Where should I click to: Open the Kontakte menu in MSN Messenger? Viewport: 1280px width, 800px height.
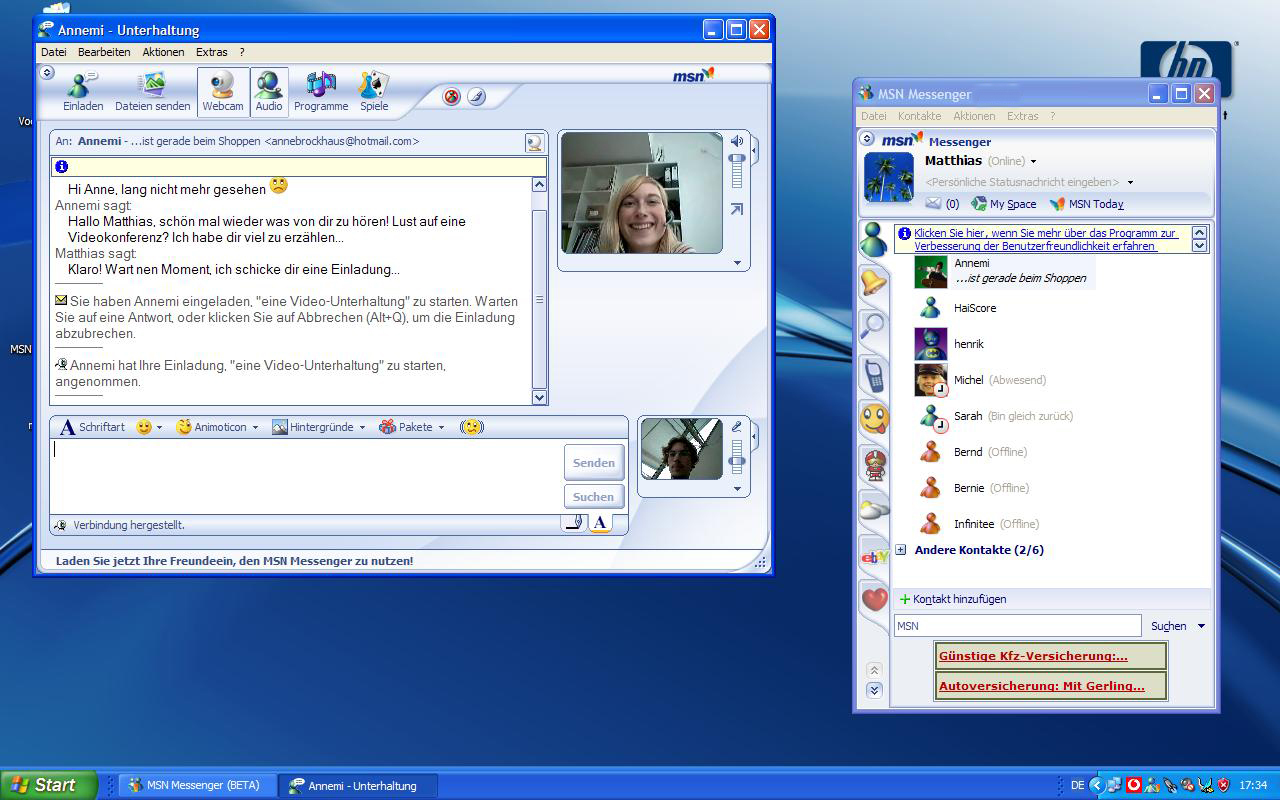click(919, 116)
